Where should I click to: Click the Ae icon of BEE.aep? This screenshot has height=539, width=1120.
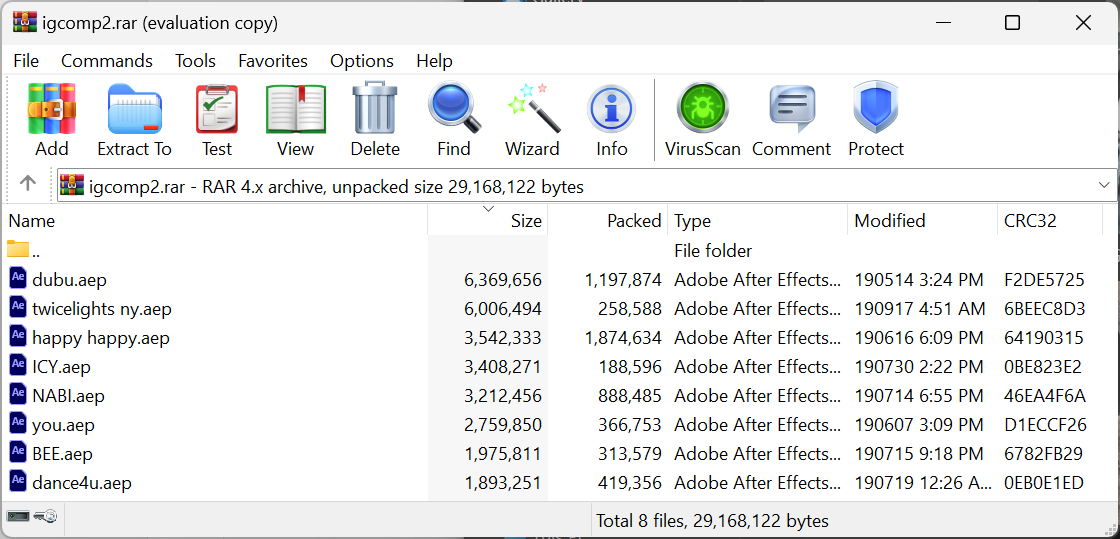coord(18,452)
